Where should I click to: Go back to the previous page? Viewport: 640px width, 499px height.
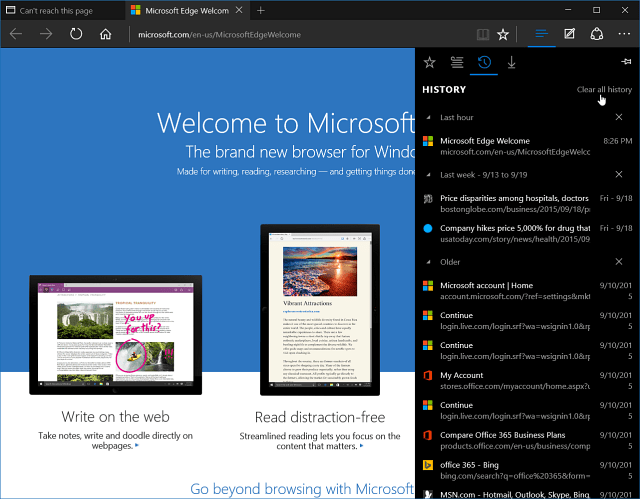[16, 34]
